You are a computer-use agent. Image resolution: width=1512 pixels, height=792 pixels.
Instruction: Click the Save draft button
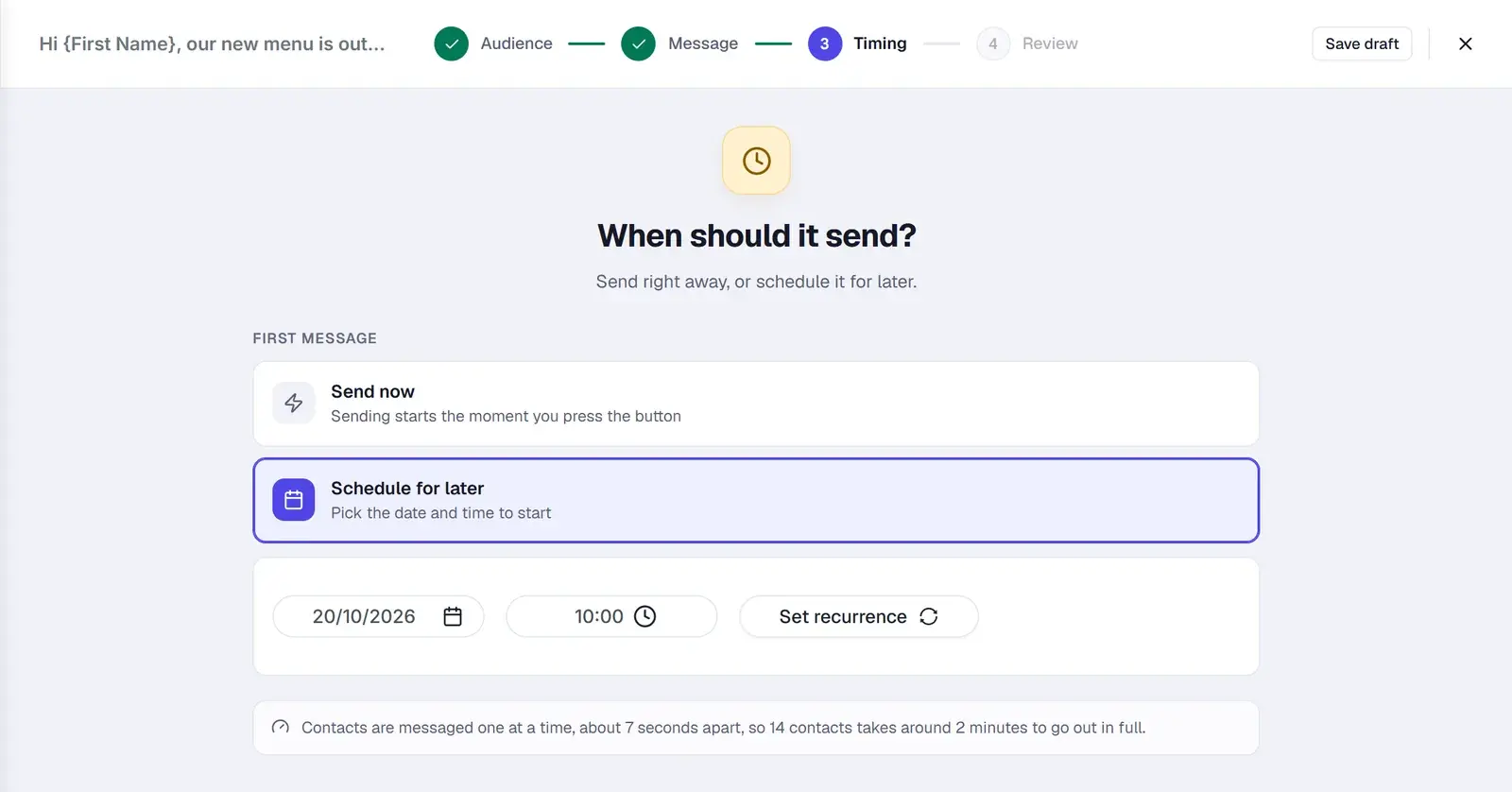pyautogui.click(x=1362, y=43)
